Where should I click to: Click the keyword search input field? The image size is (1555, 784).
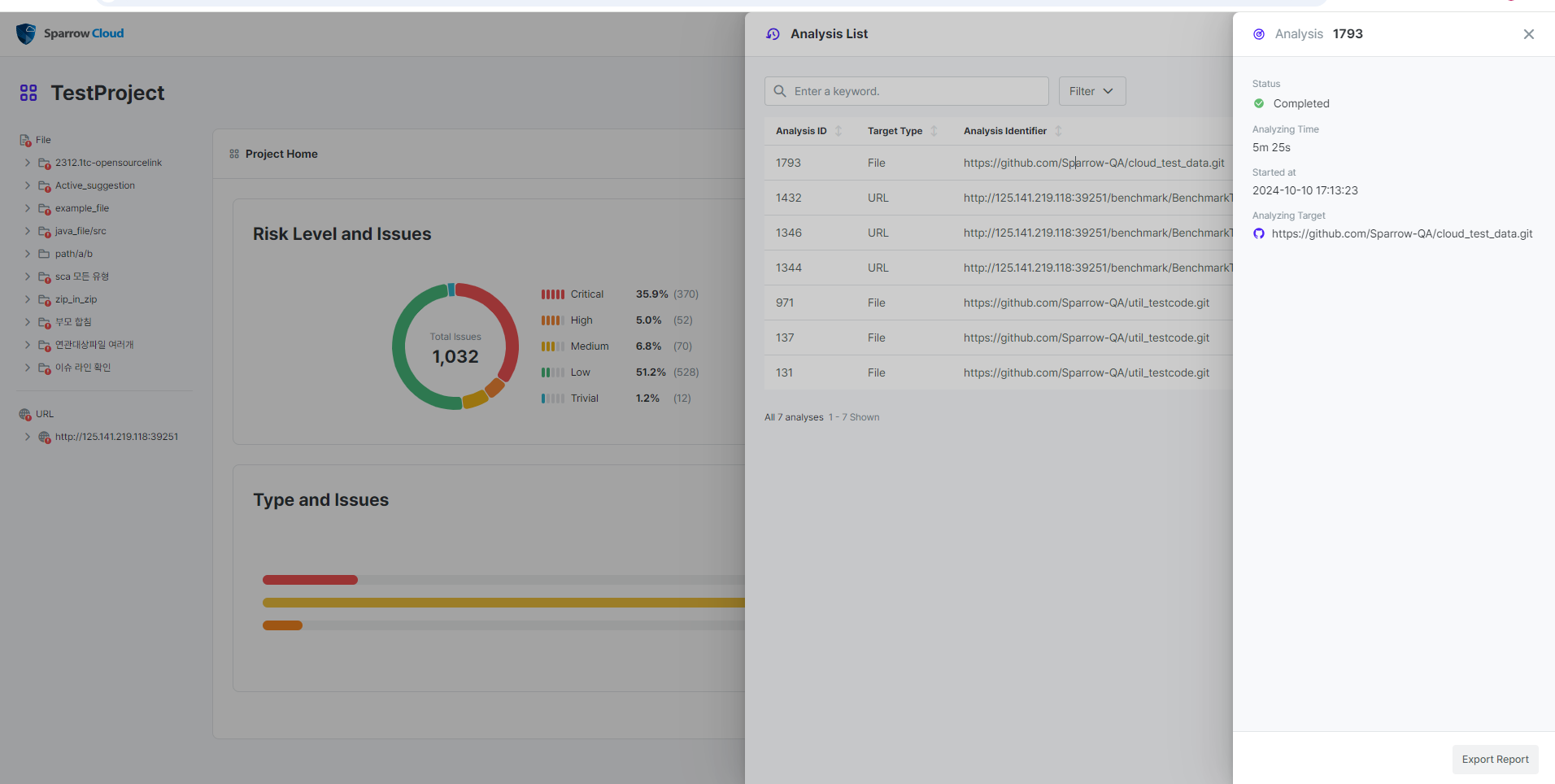click(906, 91)
